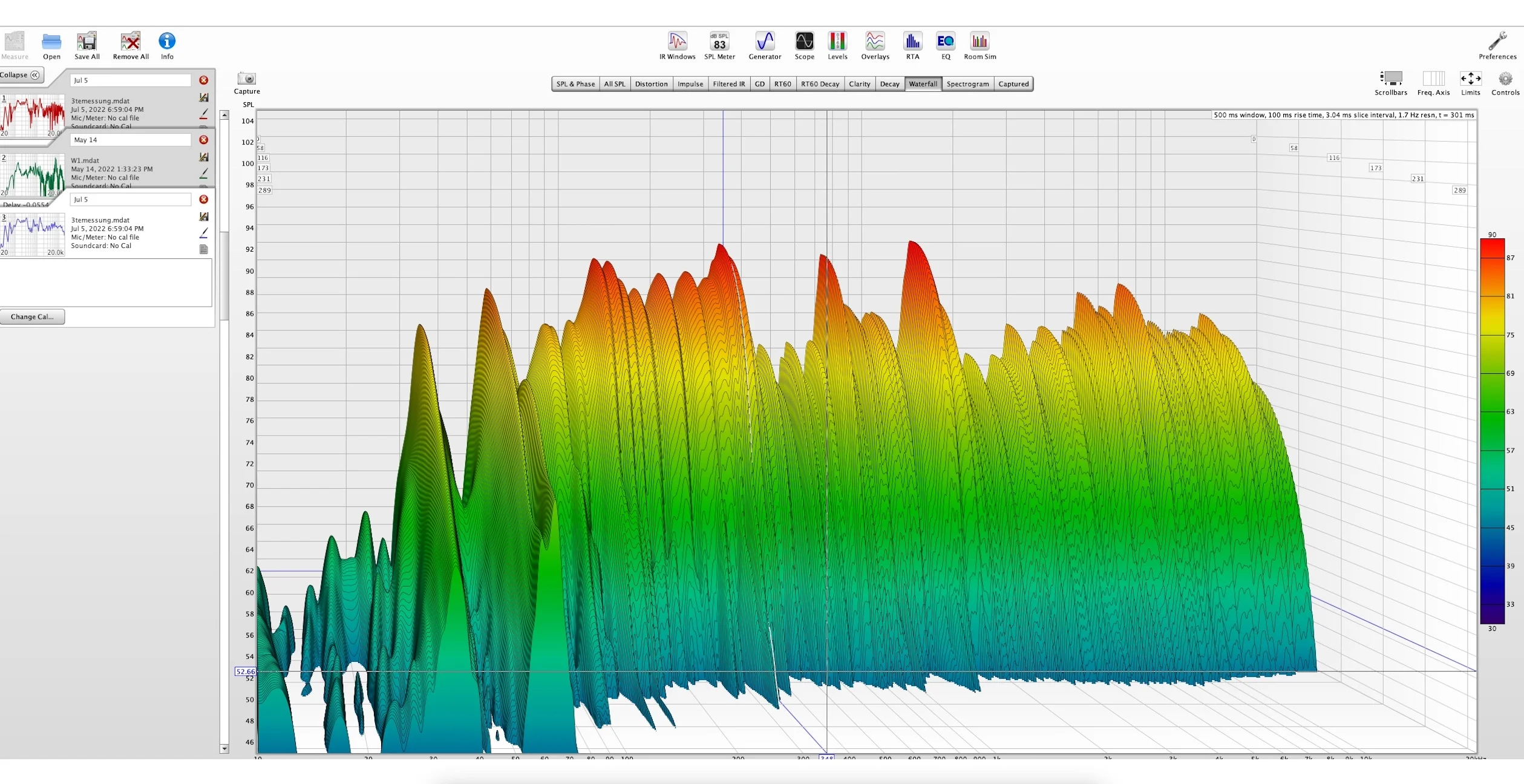Click the Measure icon
Screen dimensions: 1524x784
coord(15,45)
